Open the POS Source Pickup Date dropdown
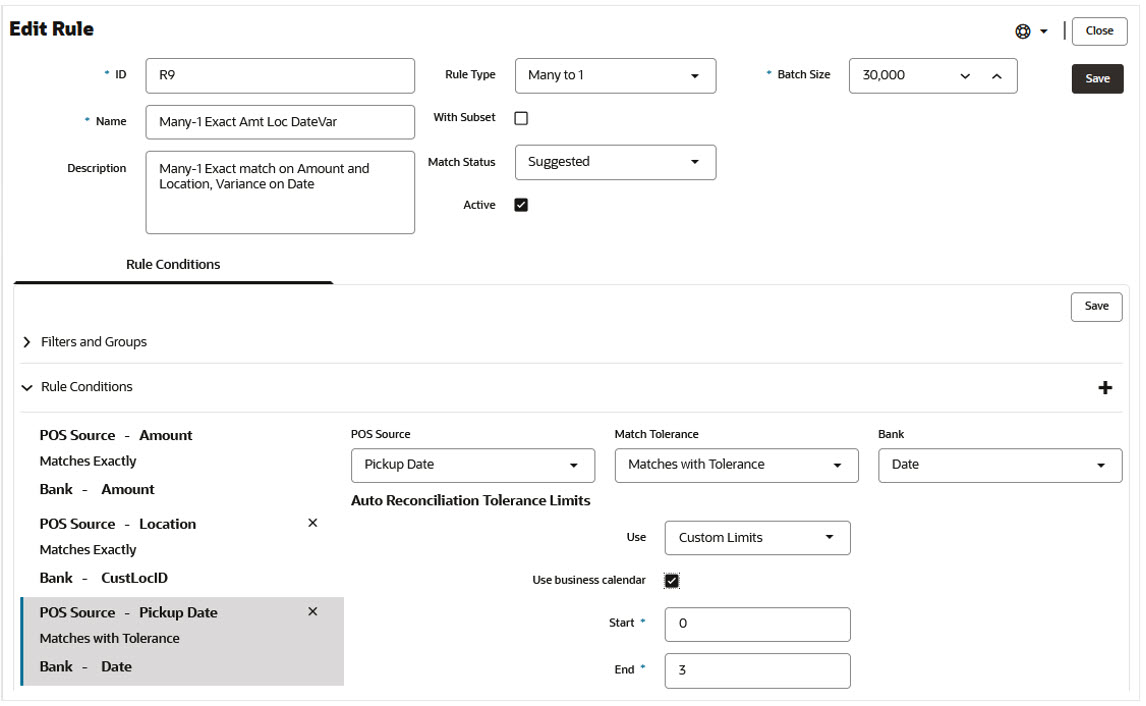Screen dimensions: 1146x706 point(473,466)
